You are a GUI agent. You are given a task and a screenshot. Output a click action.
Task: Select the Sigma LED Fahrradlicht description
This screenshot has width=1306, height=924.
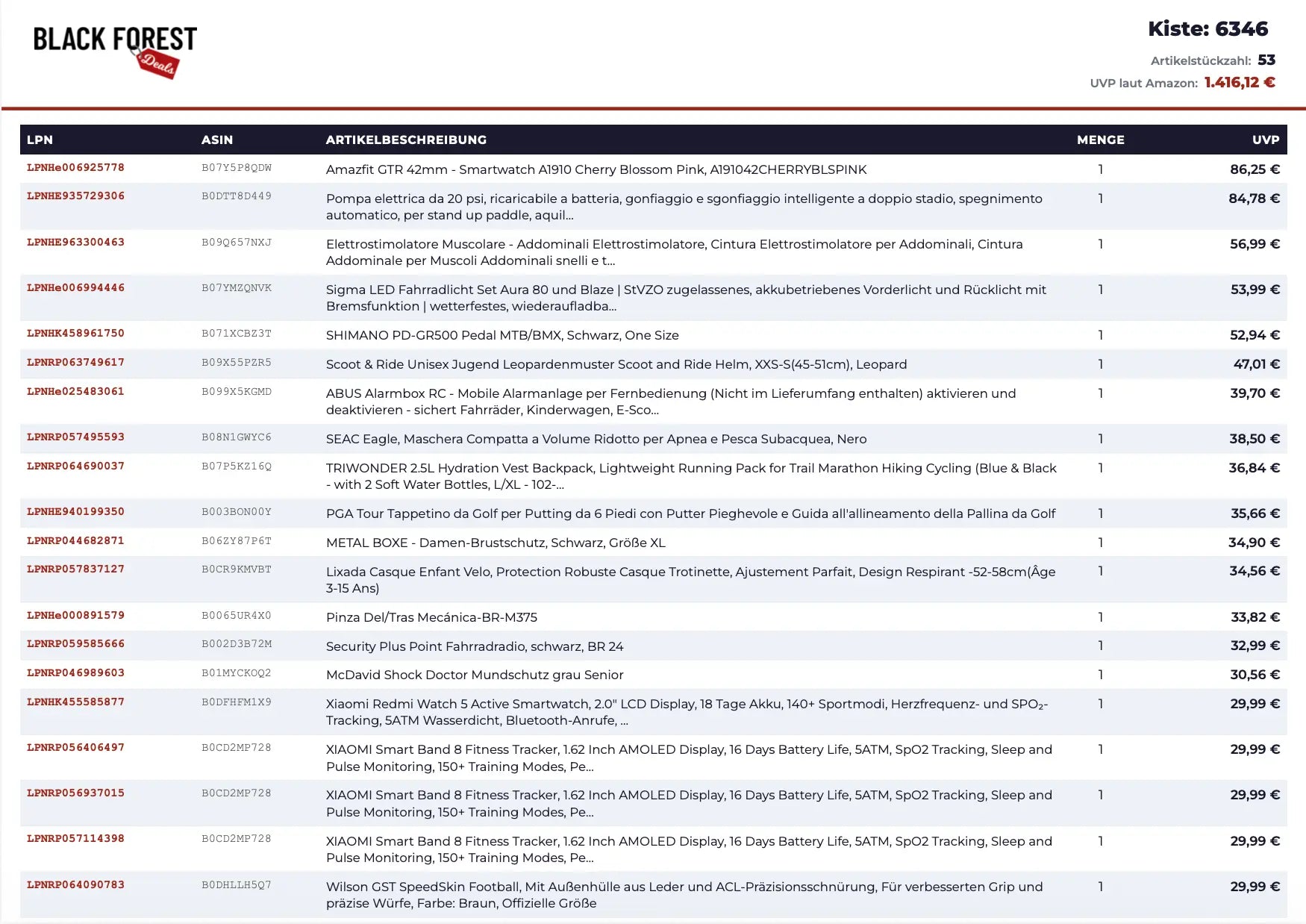(685, 298)
